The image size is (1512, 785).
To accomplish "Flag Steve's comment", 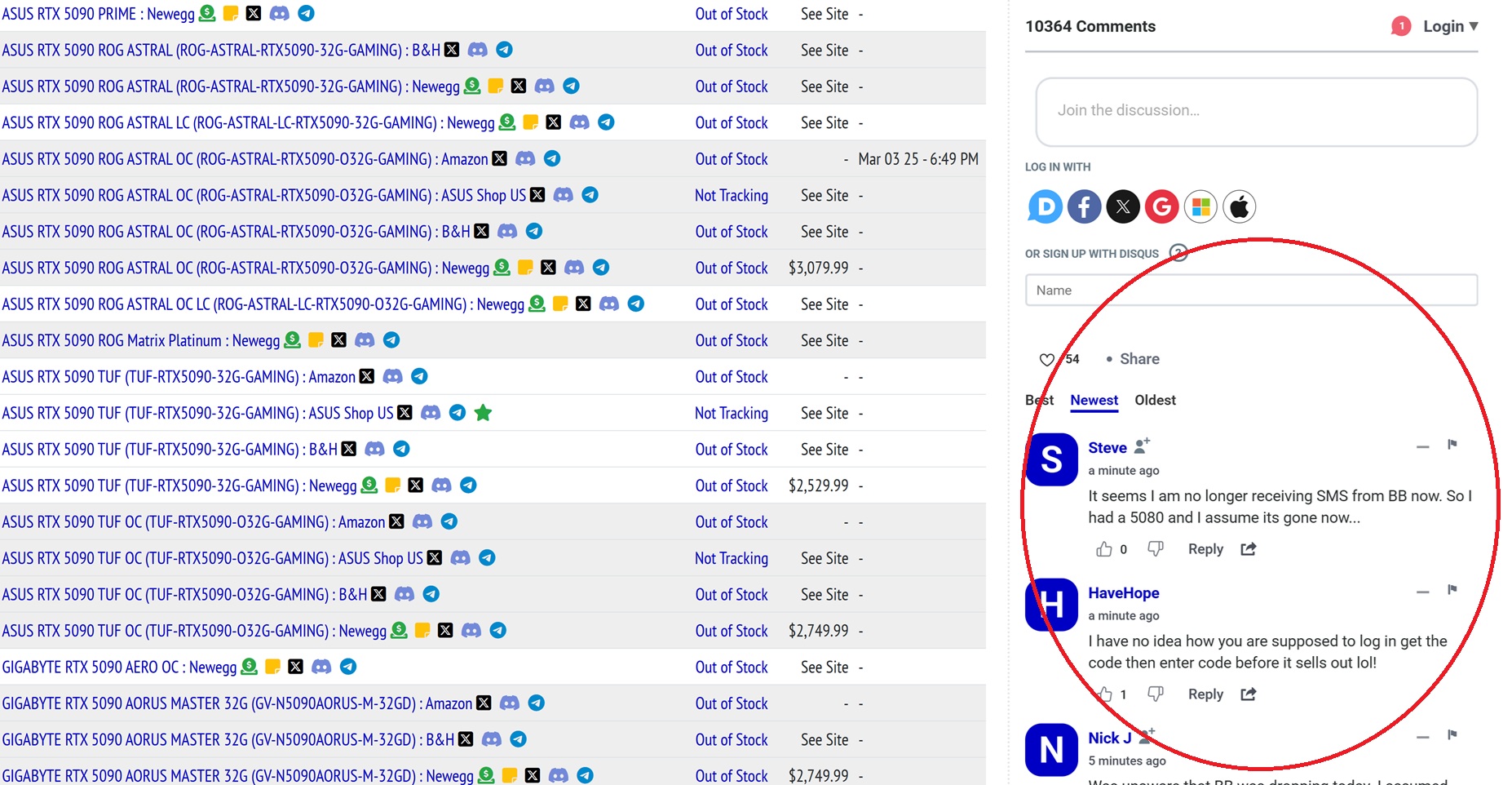I will coord(1452,445).
